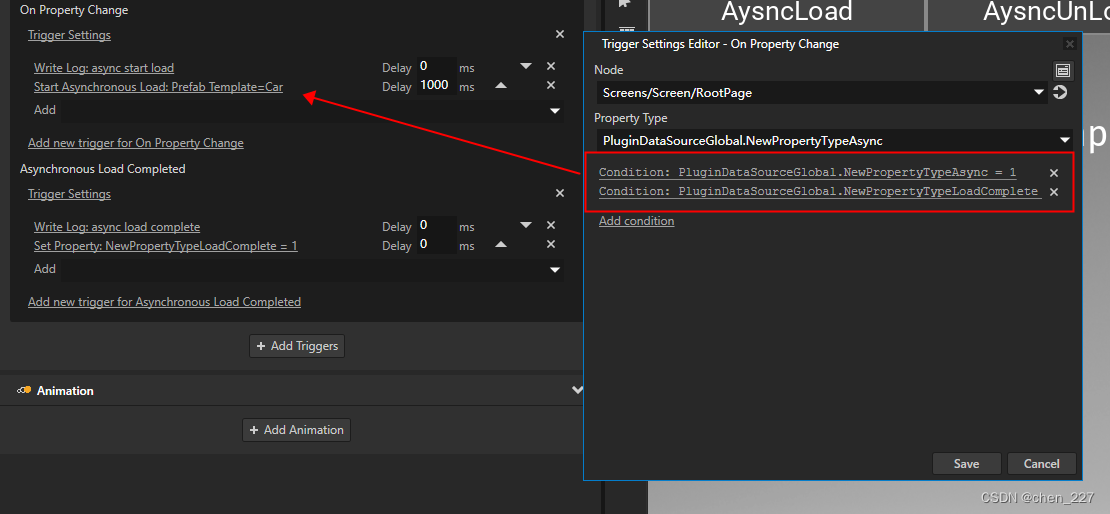Add new trigger for On Property Change
The width and height of the screenshot is (1110, 514).
point(136,143)
